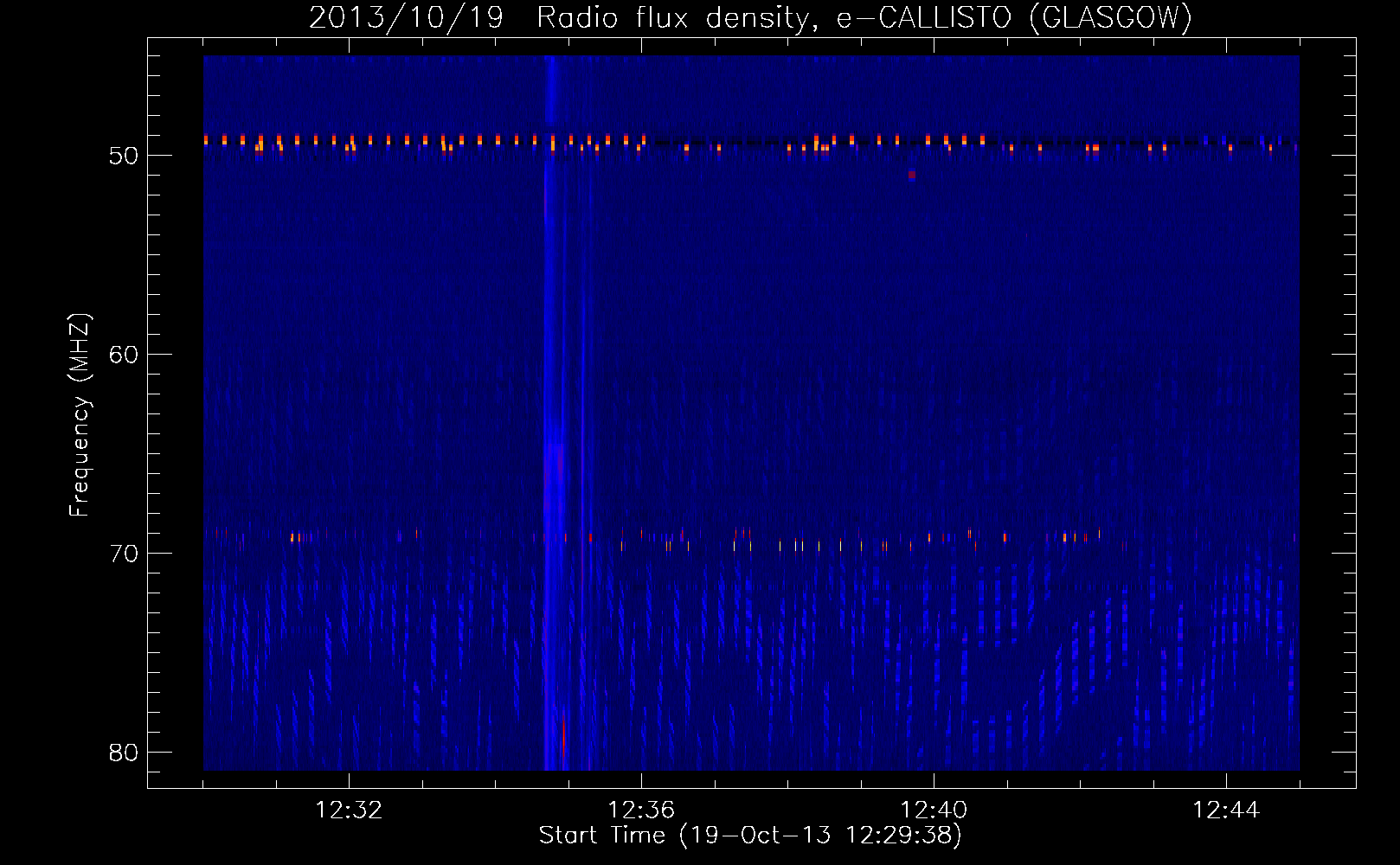Screen dimensions: 1400x865
Task: Click the 12:32 time tick label
Action: pyautogui.click(x=349, y=811)
